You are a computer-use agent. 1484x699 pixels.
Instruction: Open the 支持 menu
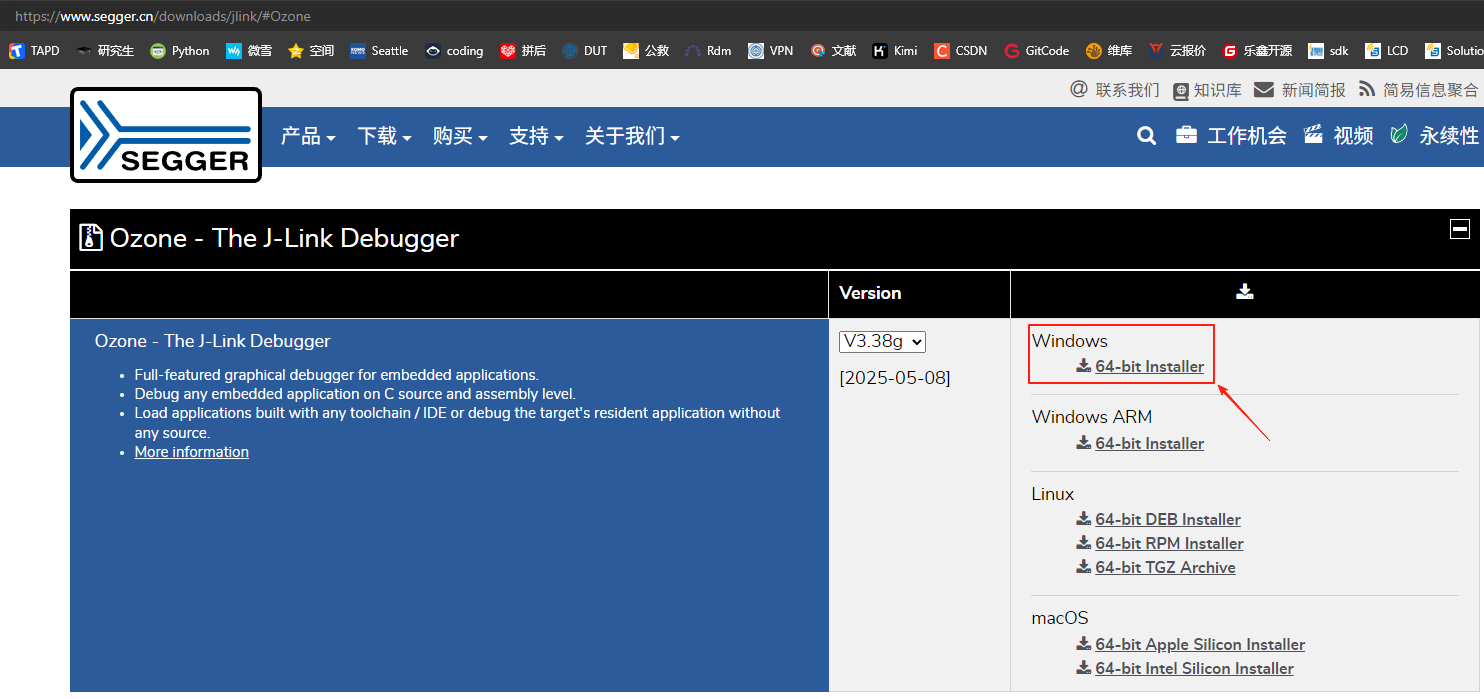[x=536, y=136]
